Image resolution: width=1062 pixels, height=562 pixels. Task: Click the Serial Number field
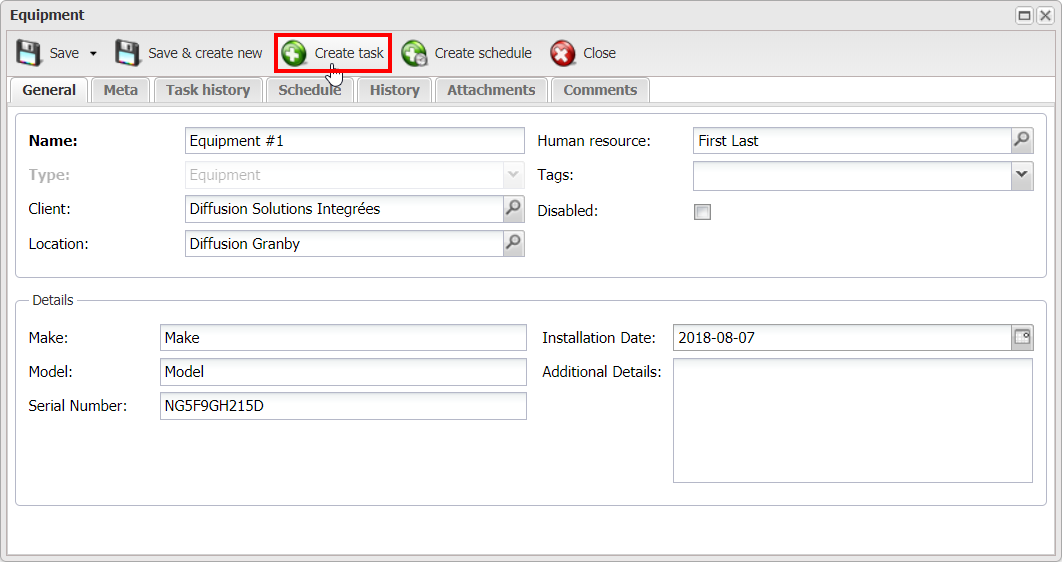click(x=343, y=406)
